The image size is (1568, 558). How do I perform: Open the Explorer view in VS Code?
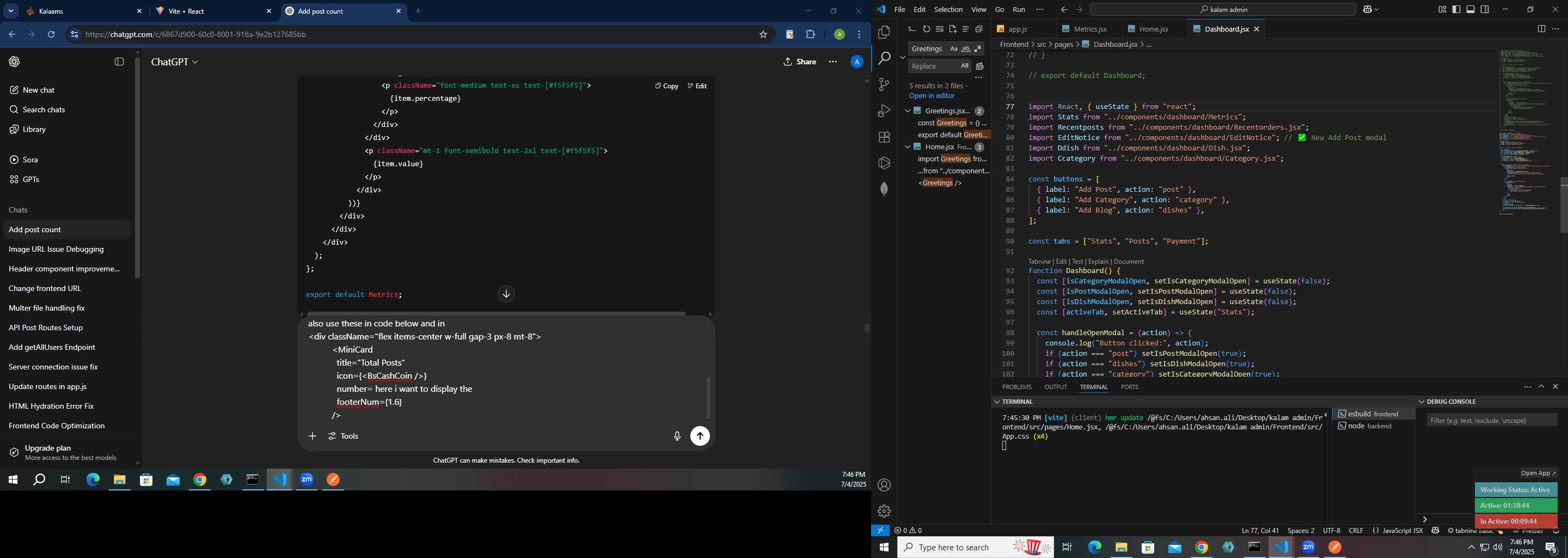[884, 32]
